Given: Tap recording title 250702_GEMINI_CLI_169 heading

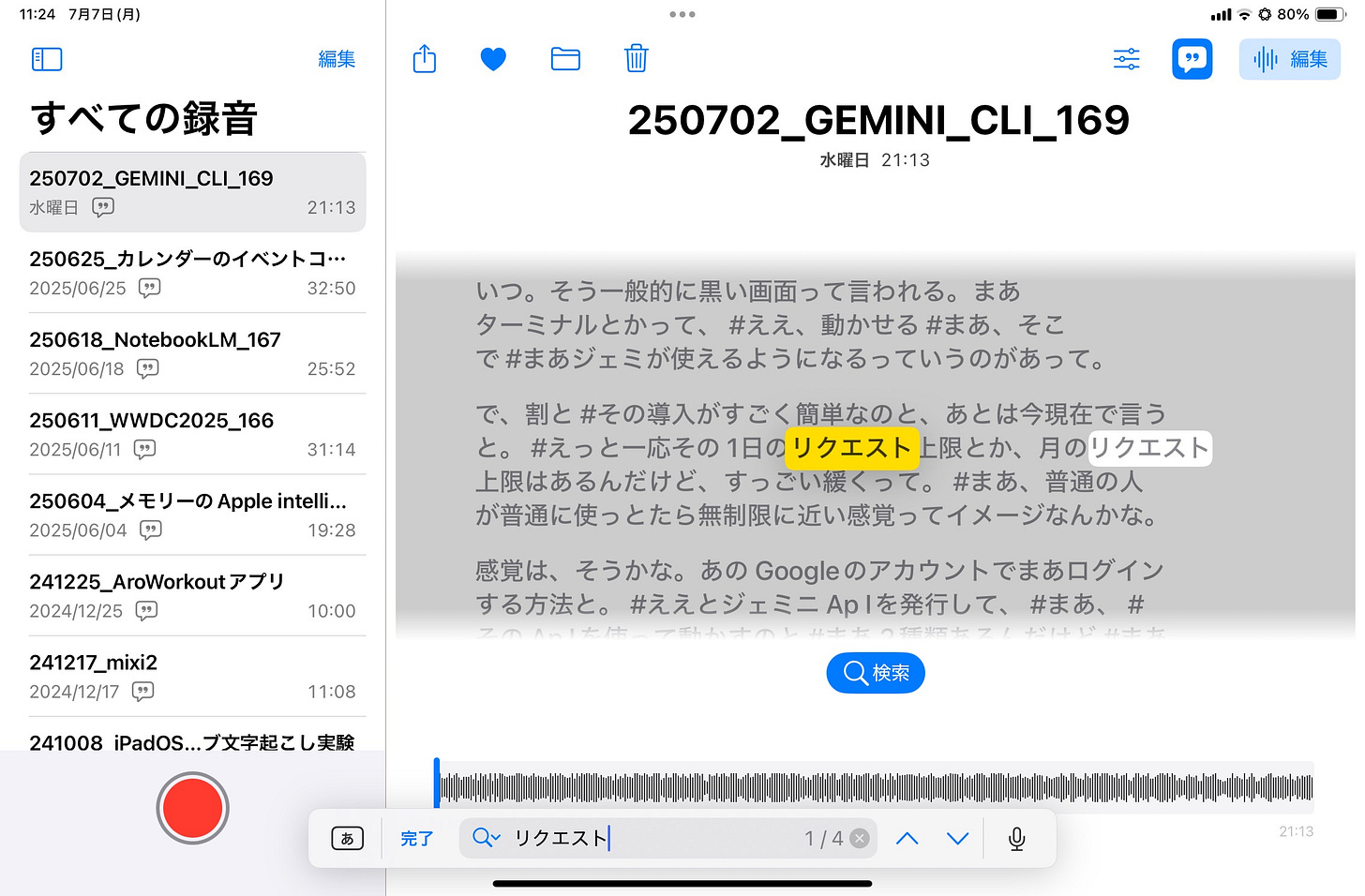Looking at the screenshot, I should [878, 120].
